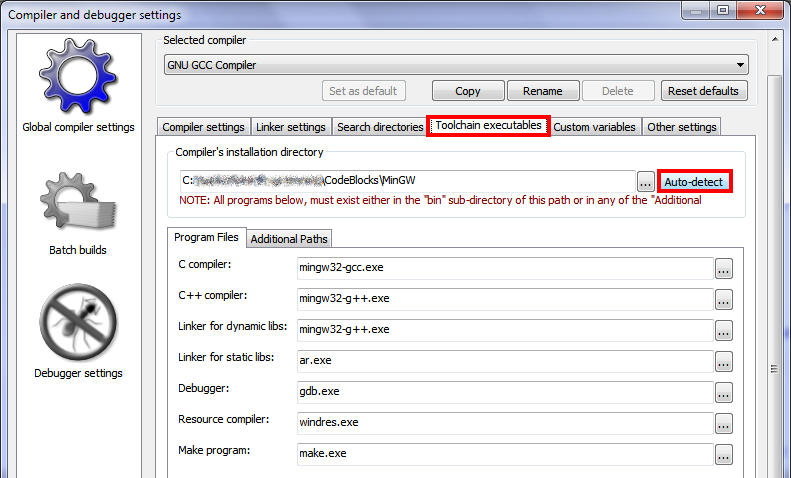
Task: Switch to Additional Paths tab
Action: 289,239
